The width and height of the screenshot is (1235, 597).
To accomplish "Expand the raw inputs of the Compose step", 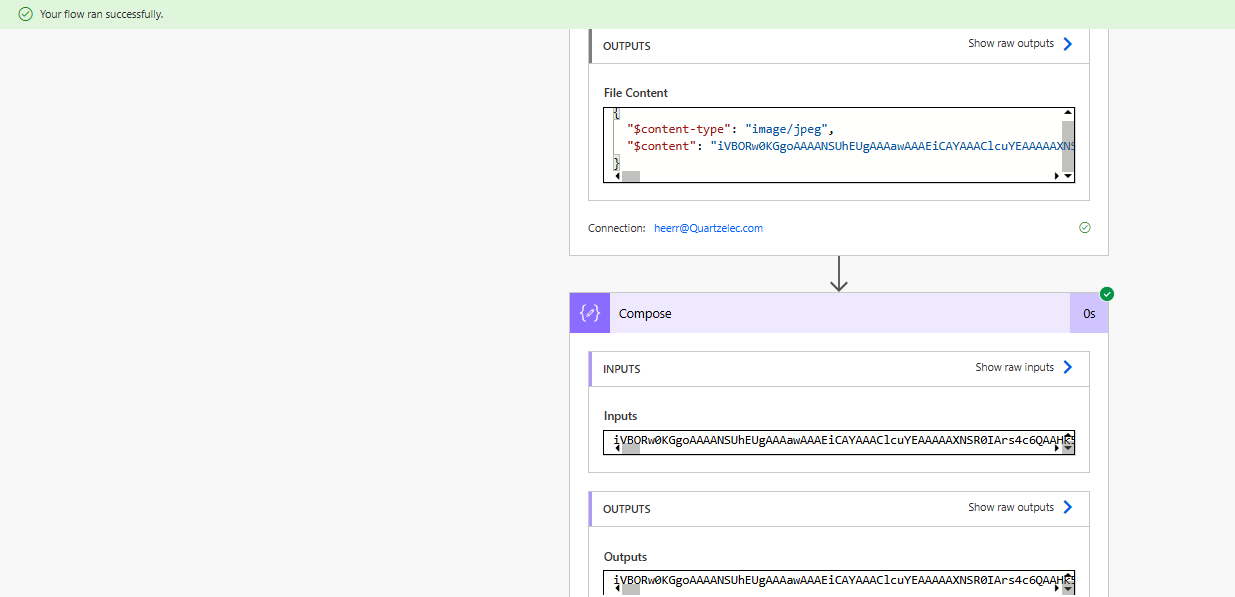I will (x=1015, y=366).
